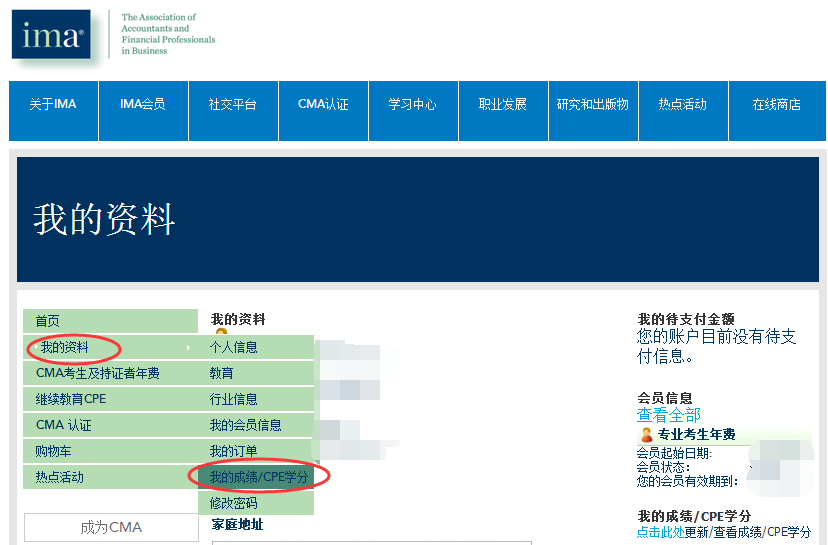828x545 pixels.
Task: Open CMA考生及持证者年费 sidebar item
Action: tap(110, 373)
